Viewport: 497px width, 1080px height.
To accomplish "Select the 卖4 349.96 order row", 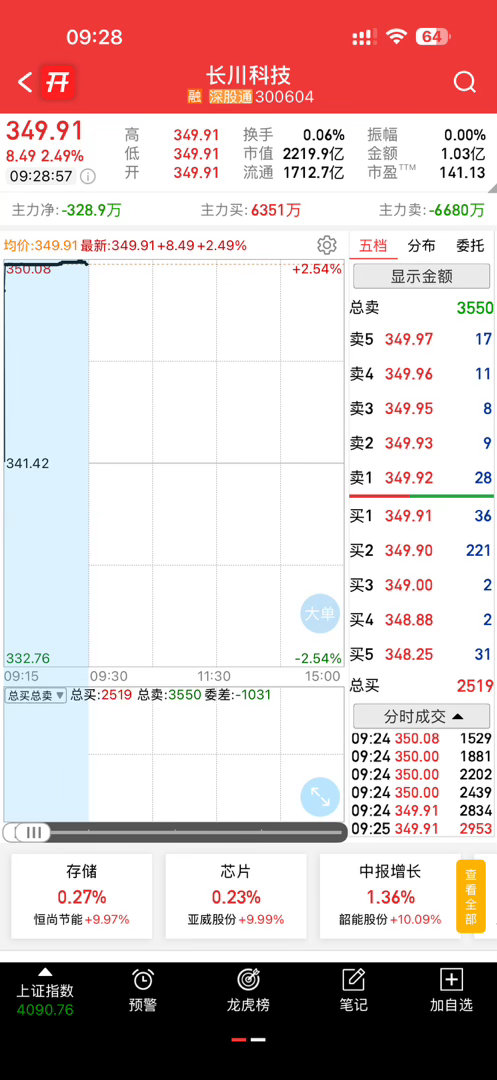I will point(421,374).
